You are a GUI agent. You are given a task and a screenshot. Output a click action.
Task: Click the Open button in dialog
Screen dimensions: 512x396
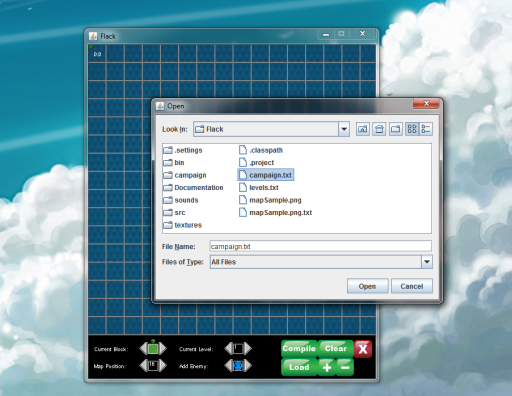pos(367,286)
